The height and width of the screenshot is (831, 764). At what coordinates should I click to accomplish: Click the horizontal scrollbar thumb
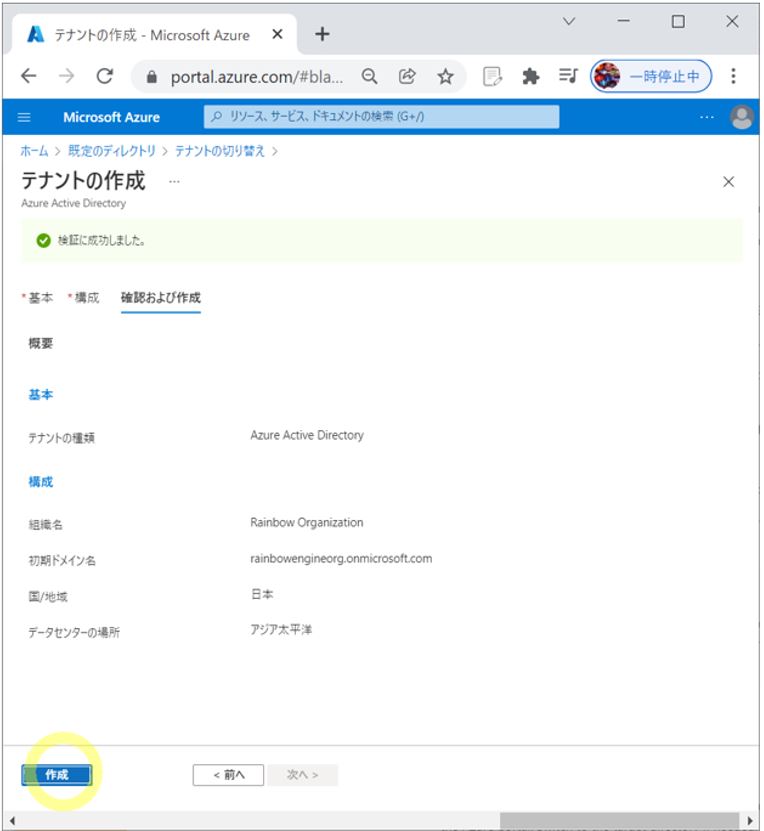click(619, 821)
